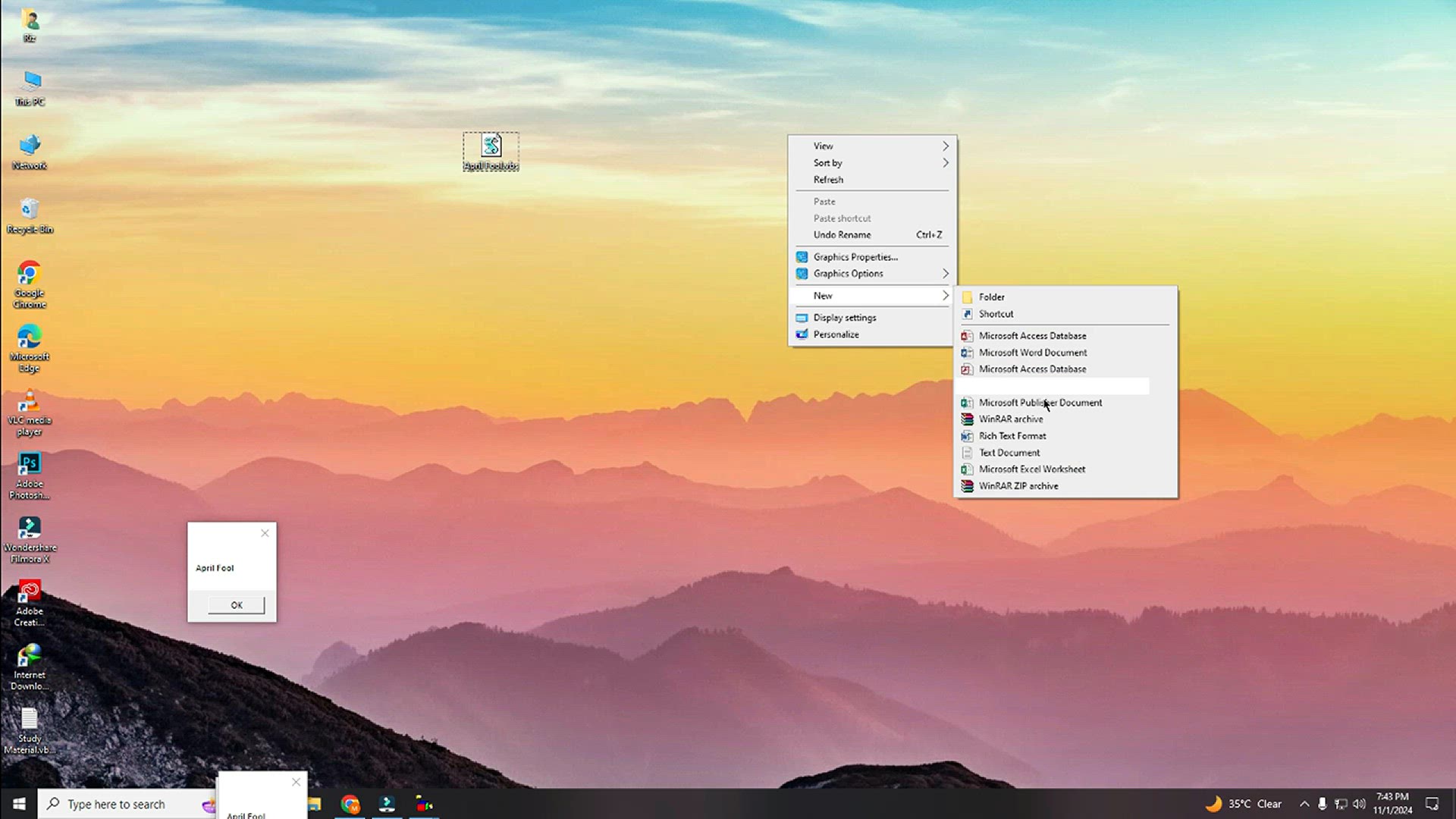Create a new Microsoft Word Document
The height and width of the screenshot is (819, 1456).
(1065, 352)
